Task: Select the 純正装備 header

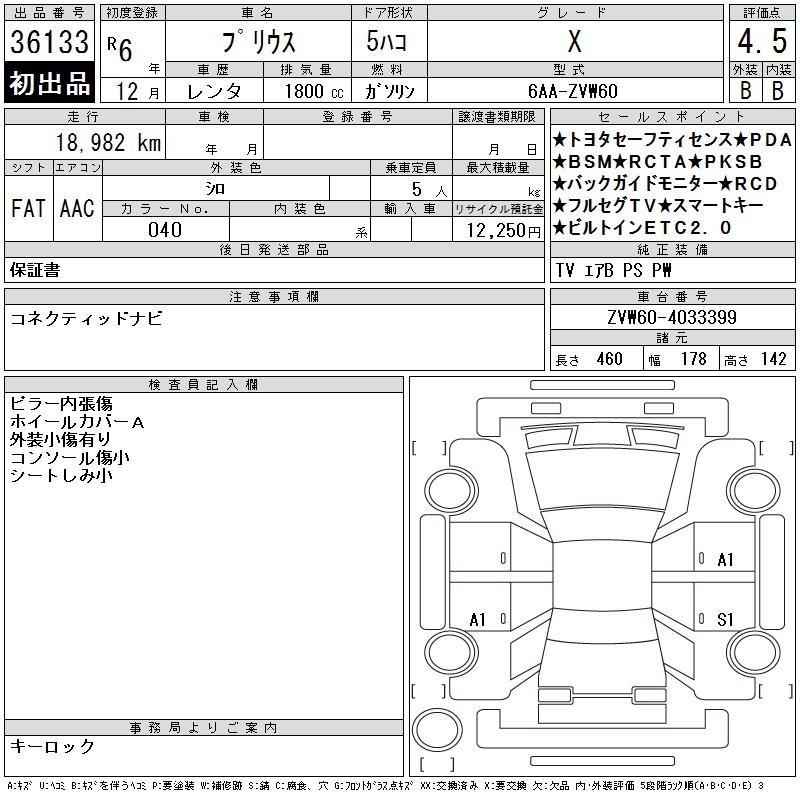Action: point(672,249)
